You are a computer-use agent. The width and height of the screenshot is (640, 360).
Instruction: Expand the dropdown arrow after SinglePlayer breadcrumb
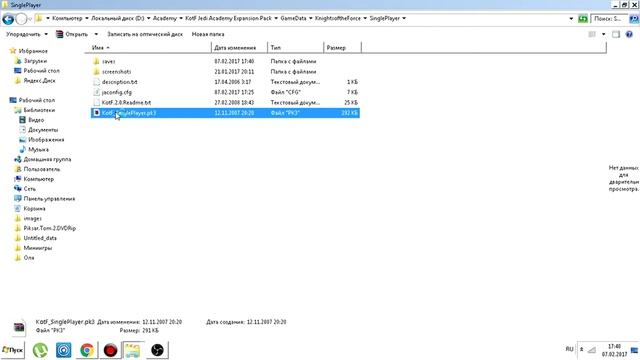(x=404, y=18)
